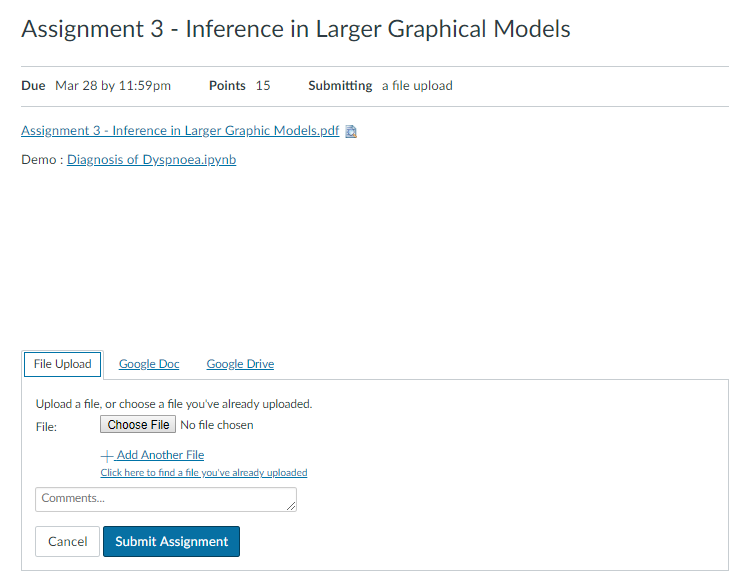Click the Add Another File link text

[160, 455]
